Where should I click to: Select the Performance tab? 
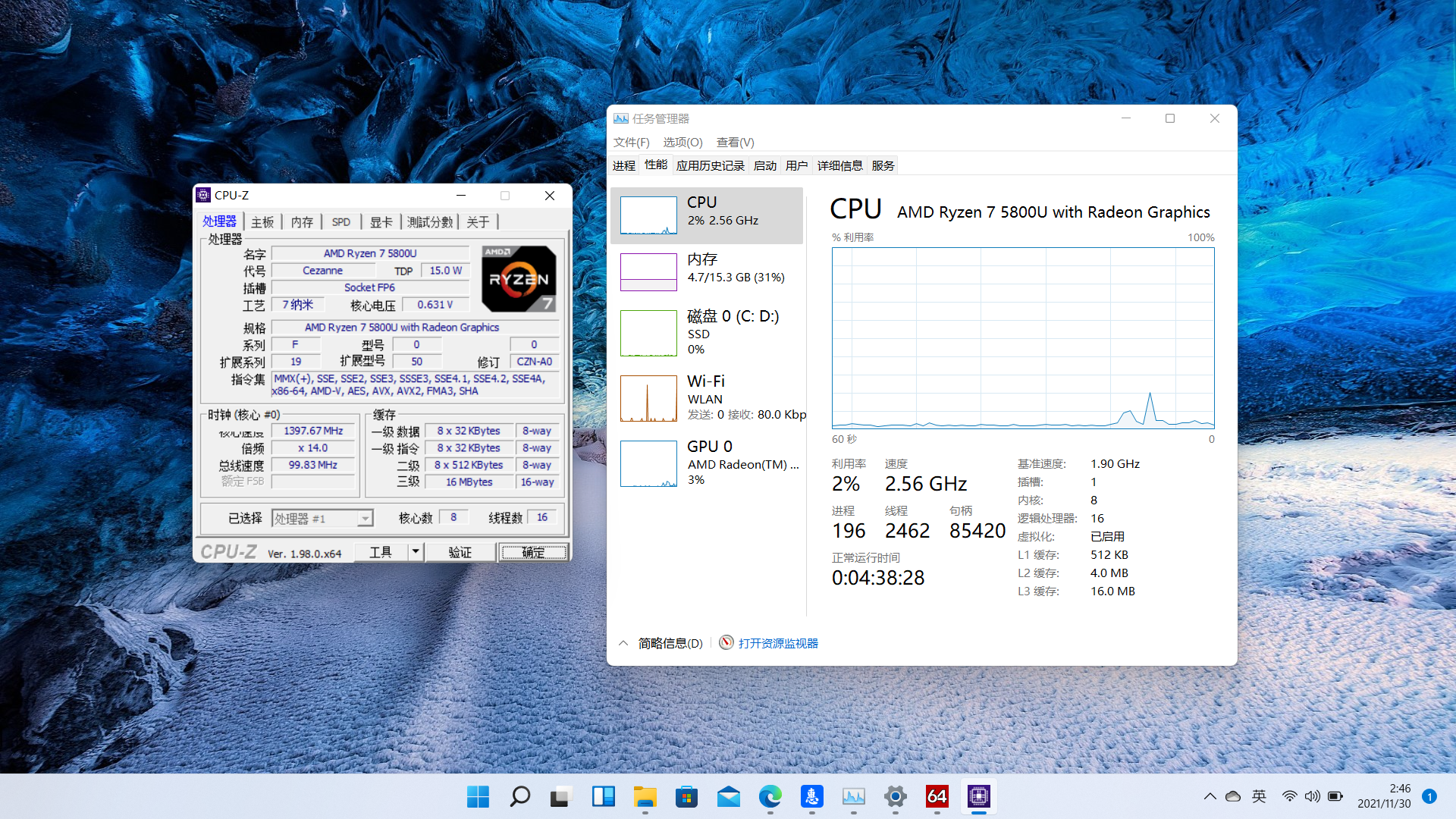point(656,165)
